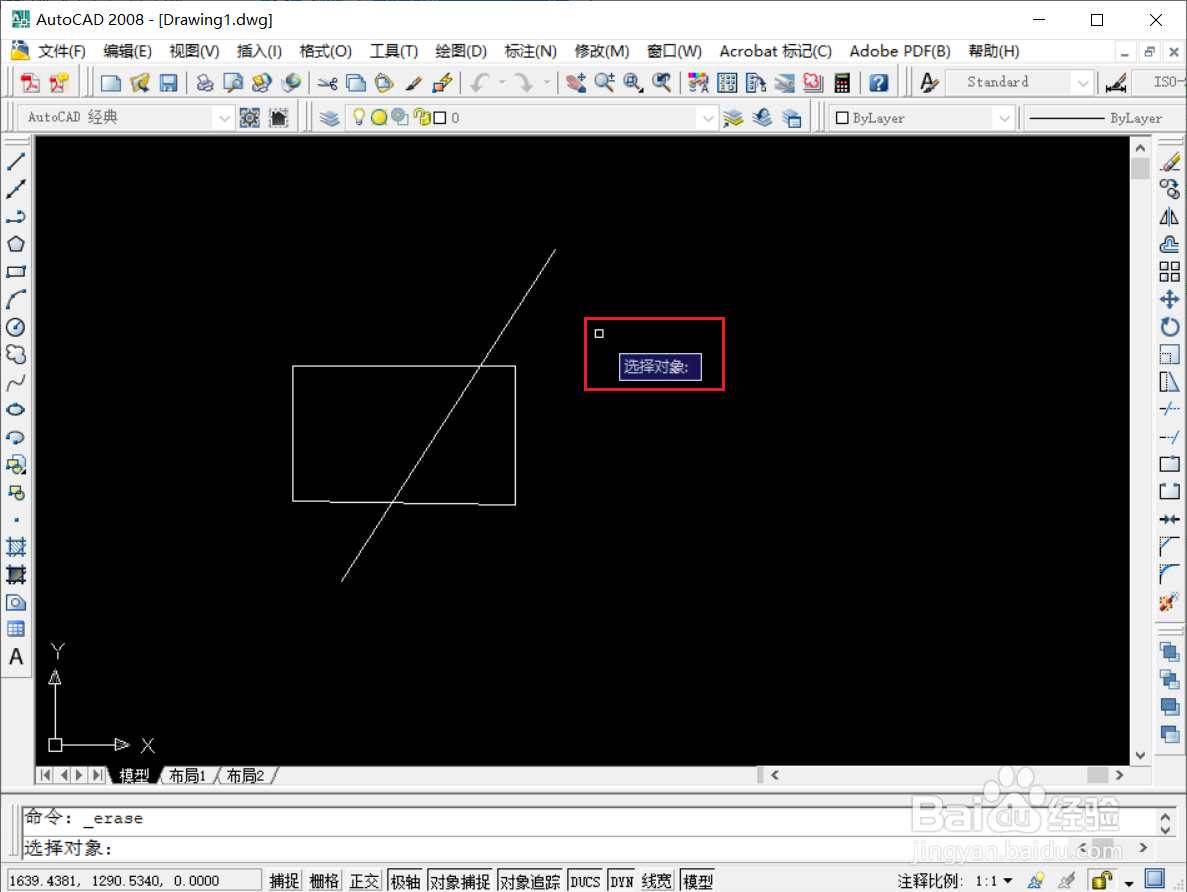
Task: Expand the undo history arrow
Action: [x=501, y=83]
